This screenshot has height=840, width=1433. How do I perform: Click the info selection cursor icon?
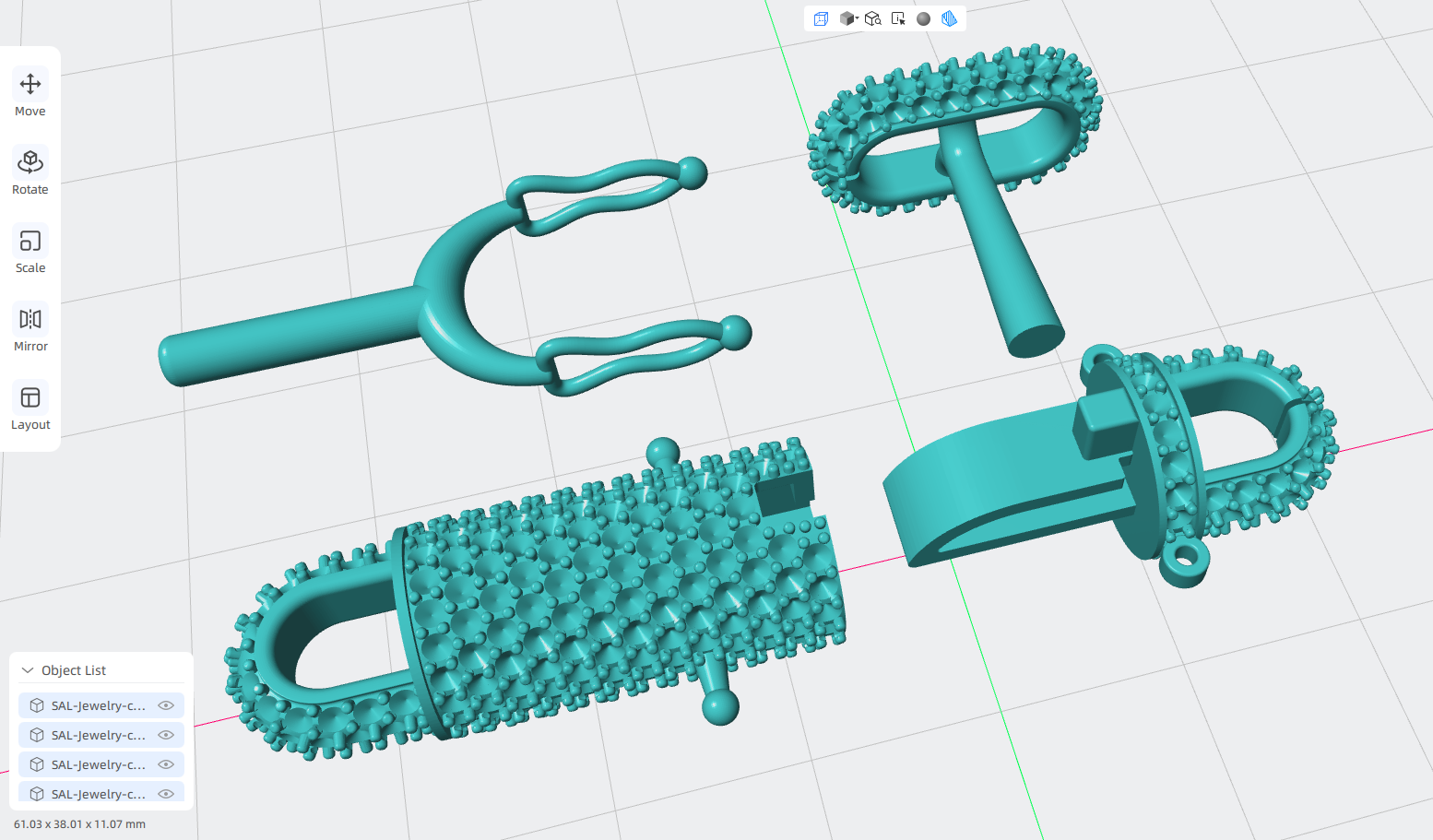[x=898, y=18]
